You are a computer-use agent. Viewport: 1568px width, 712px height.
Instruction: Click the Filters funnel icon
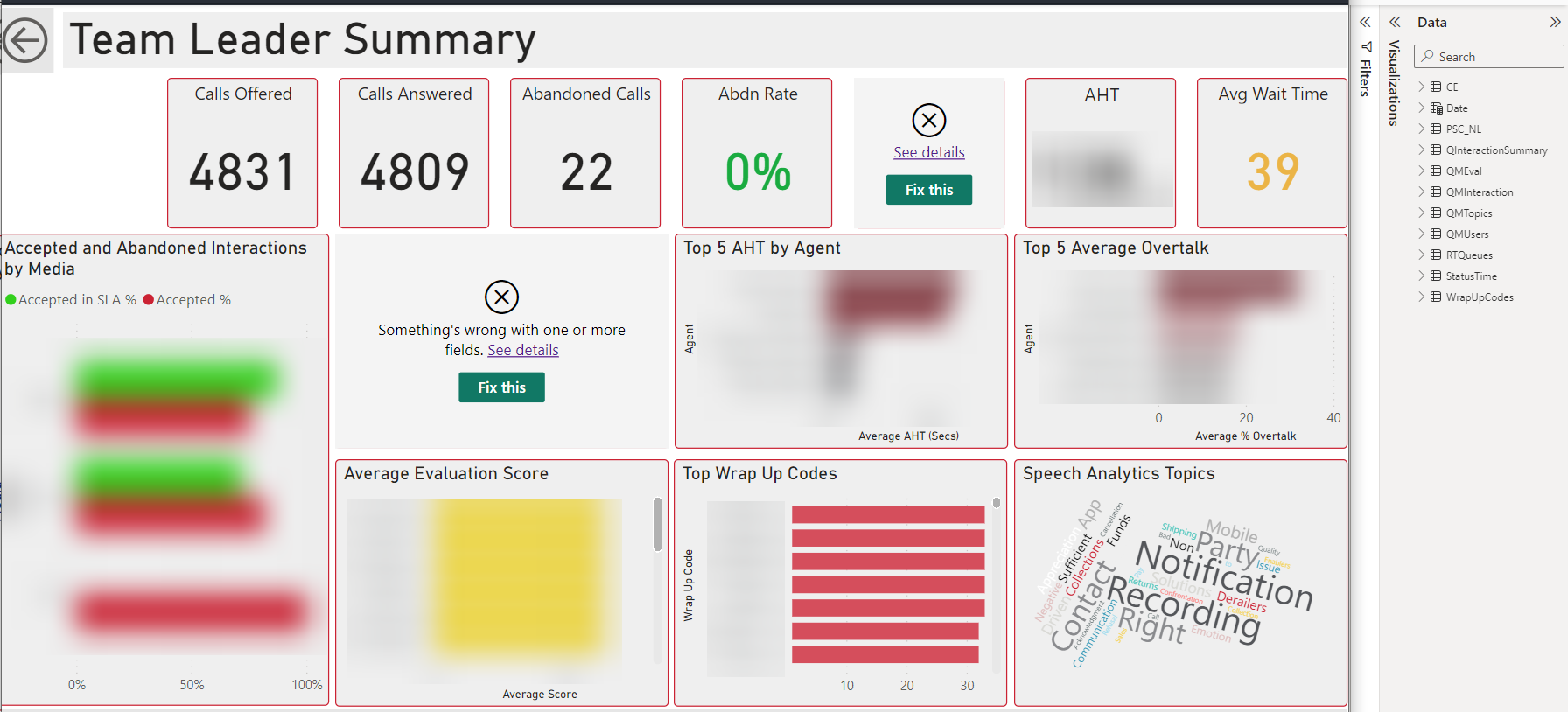tap(1366, 46)
